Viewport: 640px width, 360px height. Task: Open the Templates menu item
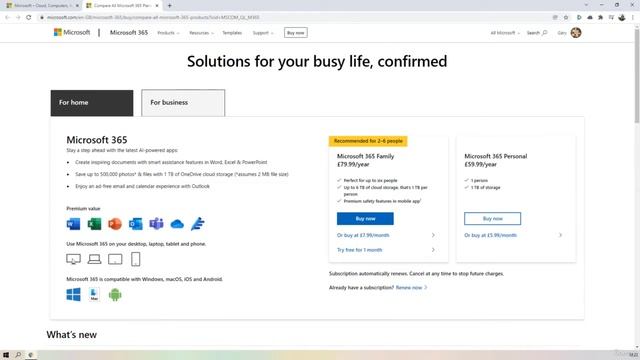232,33
